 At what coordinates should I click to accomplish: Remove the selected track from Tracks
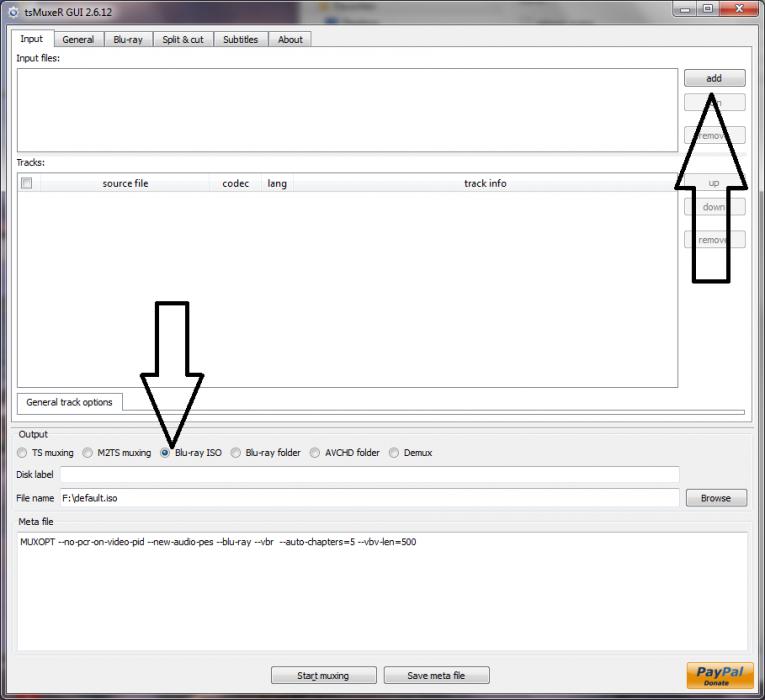click(714, 240)
